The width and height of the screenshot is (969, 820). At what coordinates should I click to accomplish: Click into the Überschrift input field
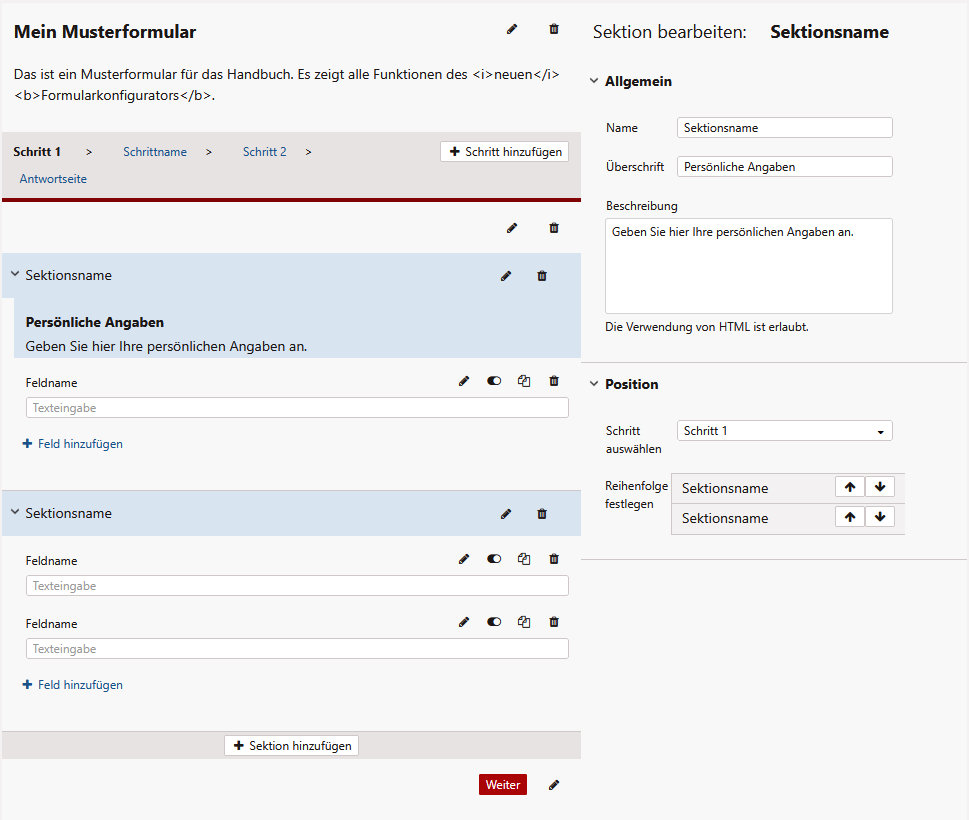coord(784,167)
